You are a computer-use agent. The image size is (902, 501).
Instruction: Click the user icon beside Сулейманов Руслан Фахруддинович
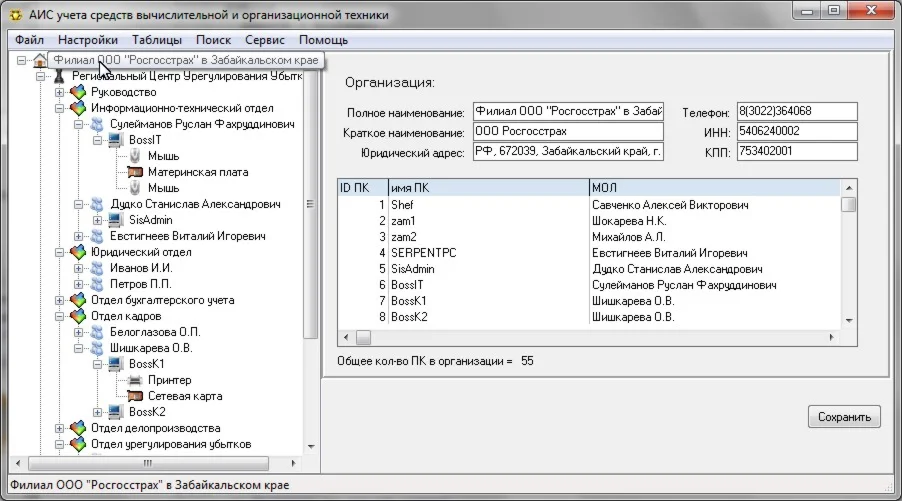coord(97,125)
